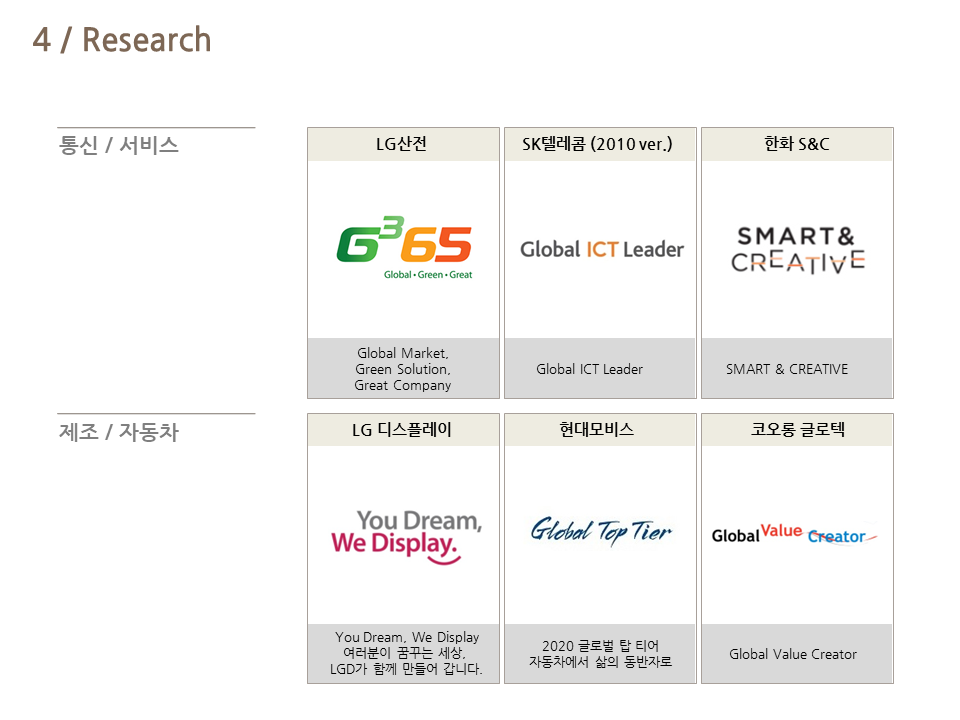
Task: Select the '제조 / 자동차' category label
Action: [119, 432]
